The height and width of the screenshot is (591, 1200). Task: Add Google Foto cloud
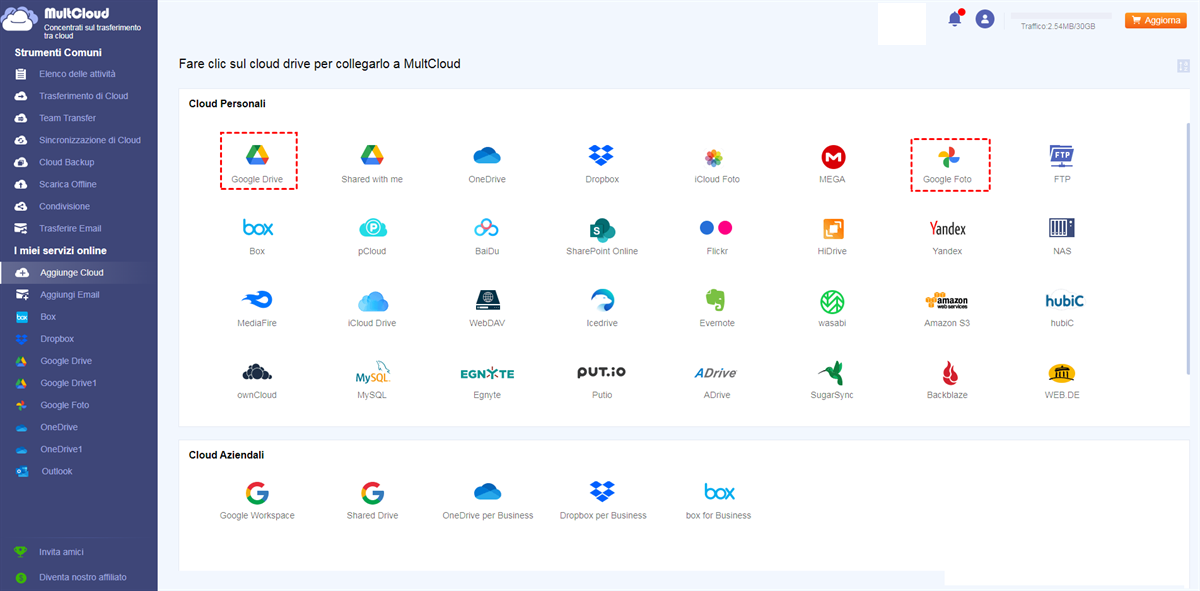[948, 157]
